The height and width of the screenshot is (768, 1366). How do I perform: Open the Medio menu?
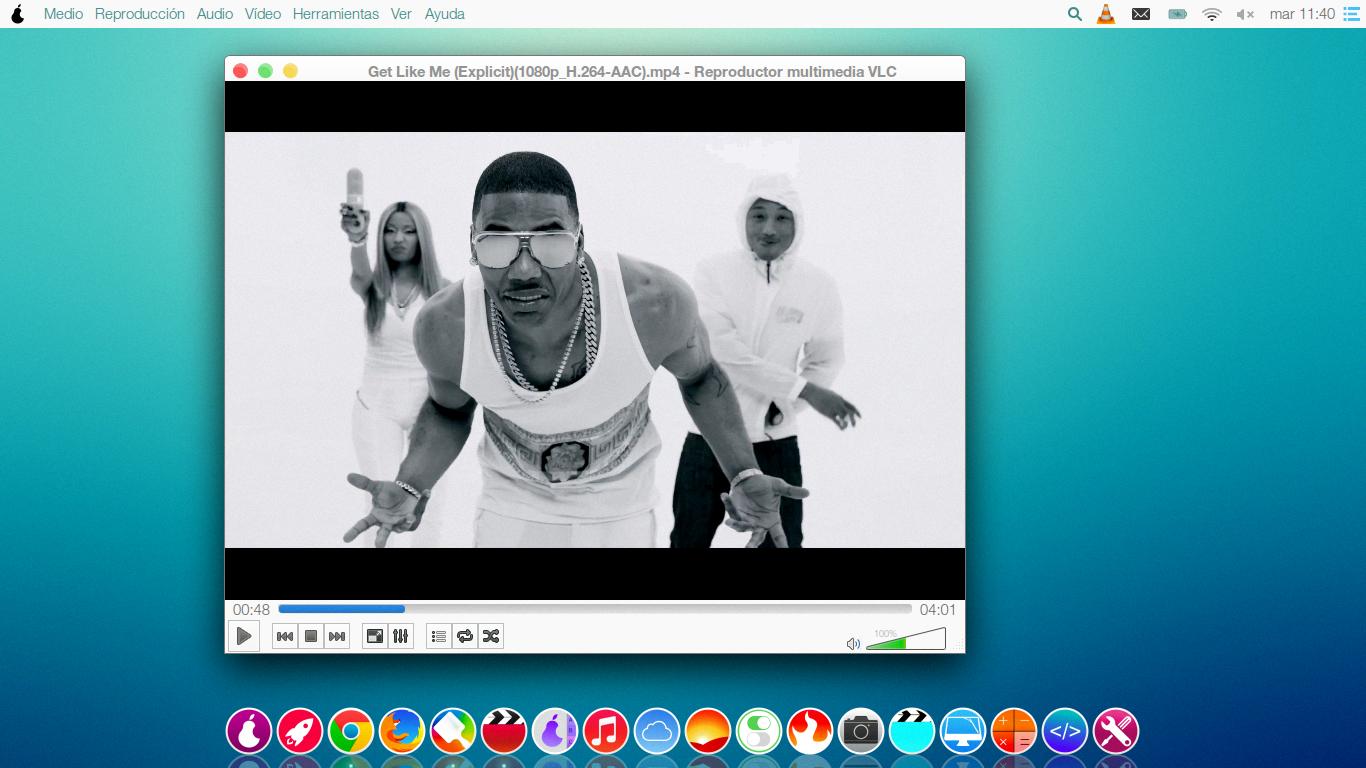(x=63, y=14)
